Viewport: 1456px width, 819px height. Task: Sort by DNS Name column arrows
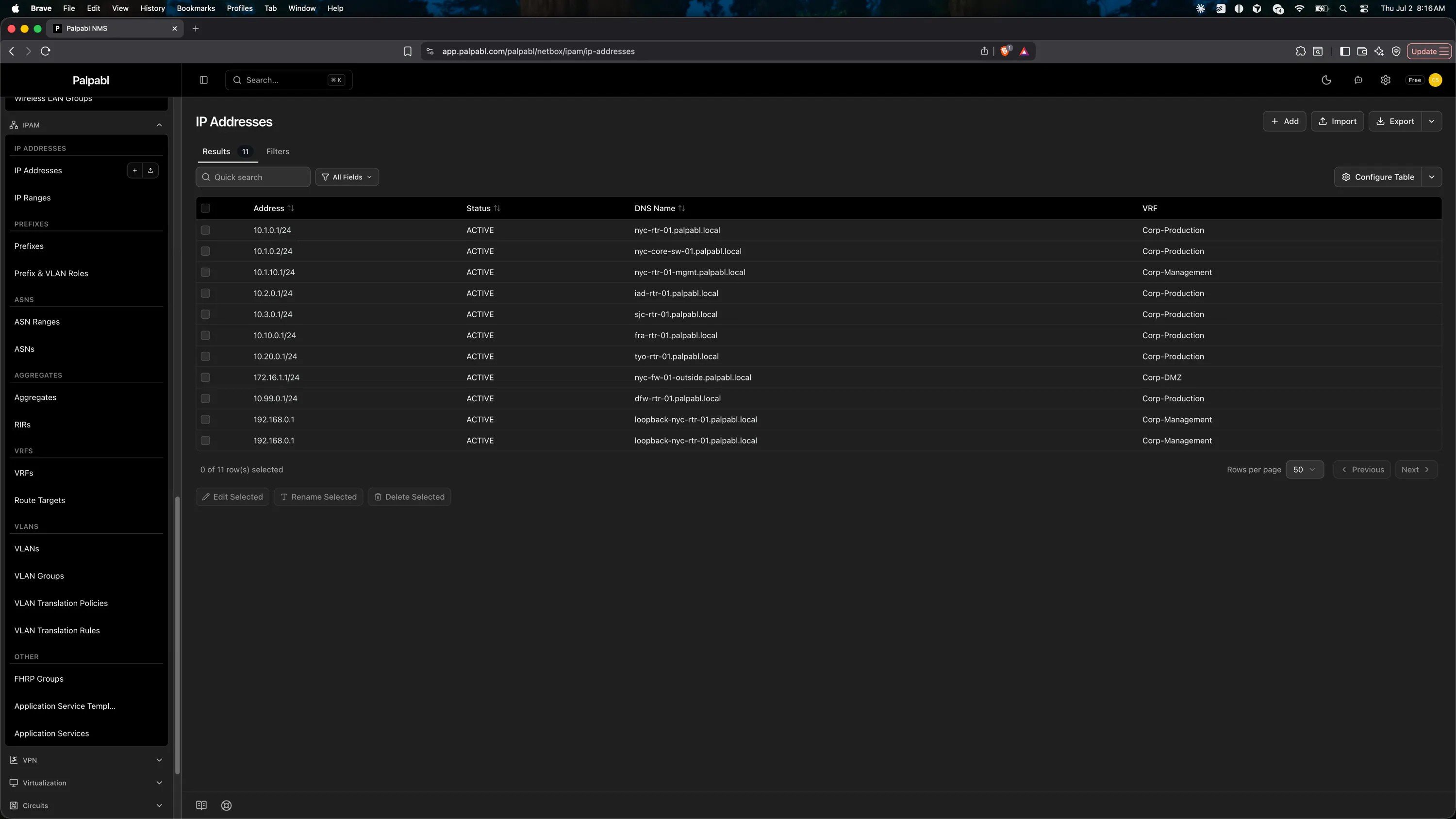pos(682,208)
